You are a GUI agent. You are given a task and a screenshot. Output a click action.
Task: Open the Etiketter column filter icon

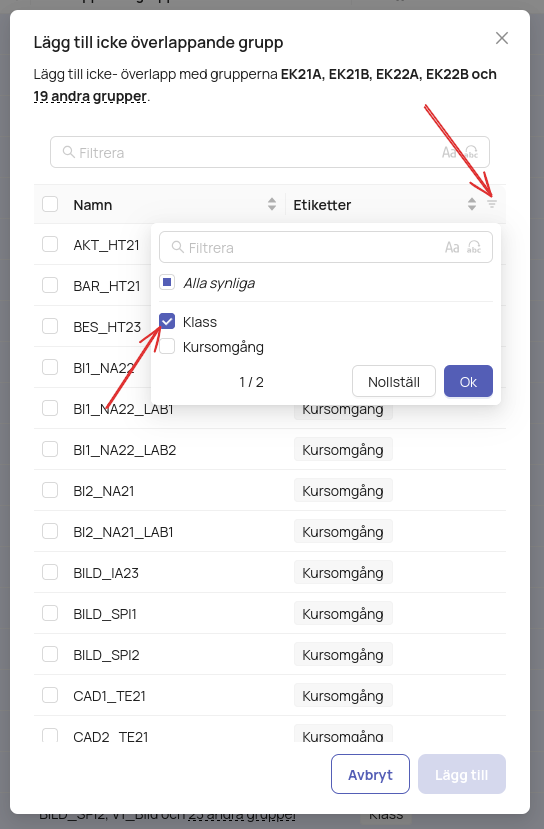click(492, 204)
